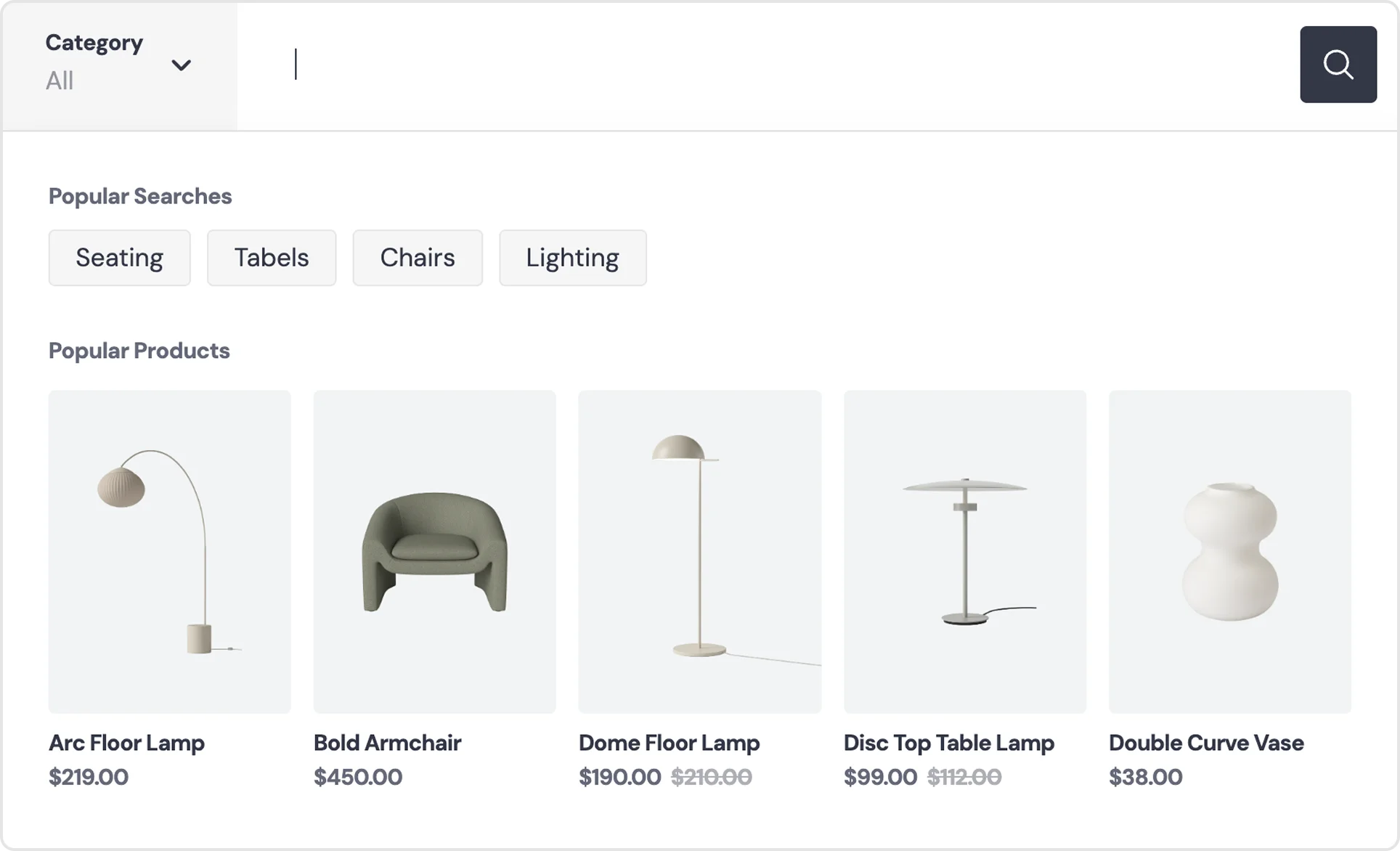Image resolution: width=1400 pixels, height=851 pixels.
Task: View the Dome Floor Lamp thumbnail
Action: (699, 551)
